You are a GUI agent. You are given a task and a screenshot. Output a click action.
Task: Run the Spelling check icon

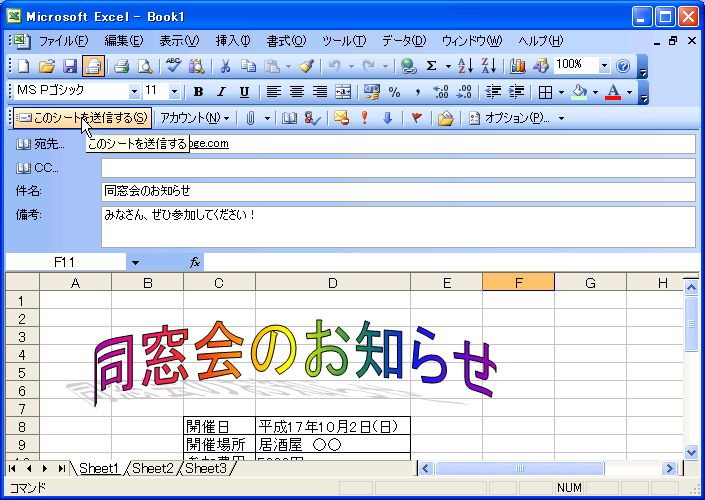pos(173,66)
